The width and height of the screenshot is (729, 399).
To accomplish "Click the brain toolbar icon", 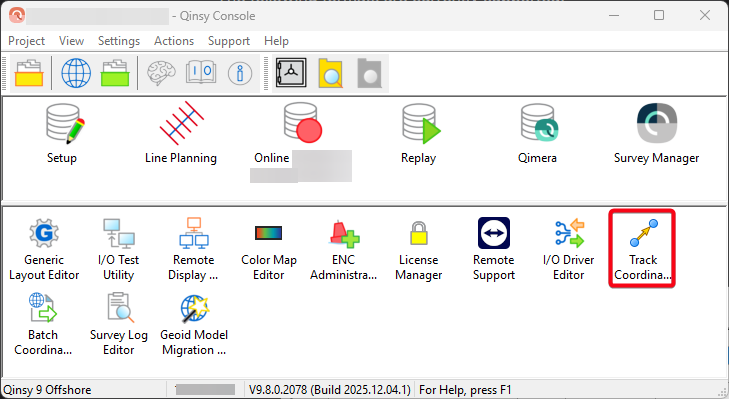I will (161, 73).
